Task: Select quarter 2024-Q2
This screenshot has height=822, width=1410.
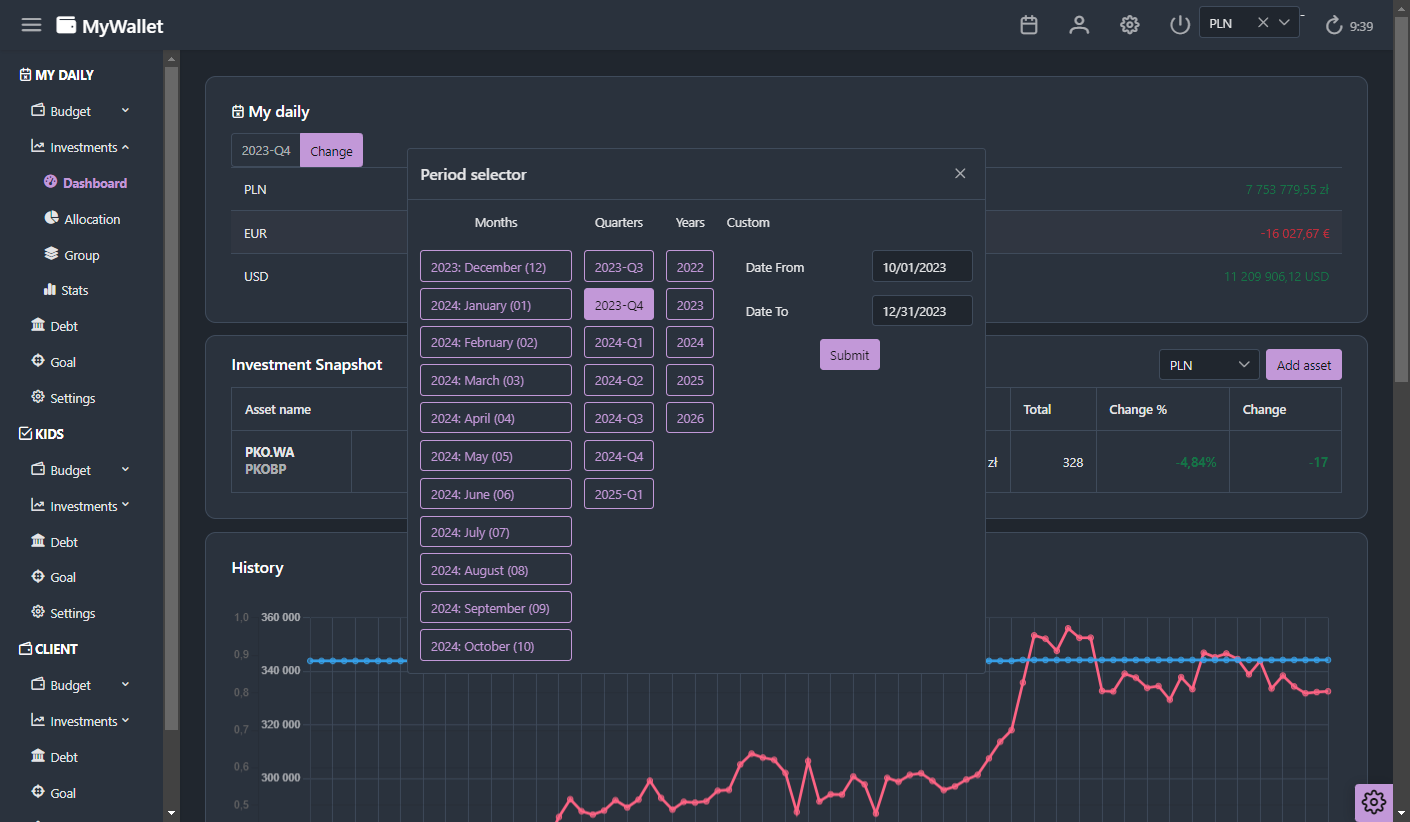Action: point(619,380)
